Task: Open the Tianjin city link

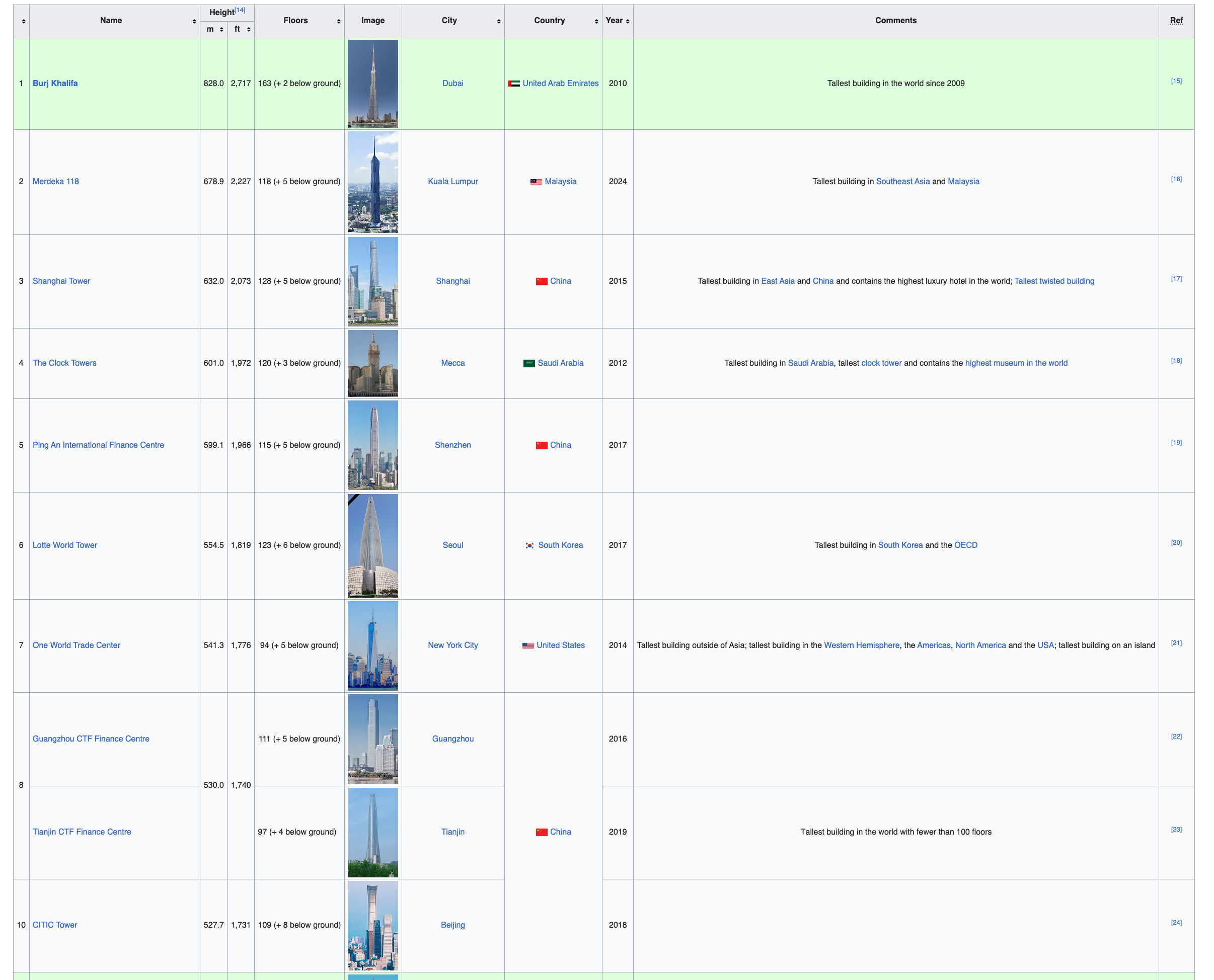Action: pyautogui.click(x=453, y=832)
